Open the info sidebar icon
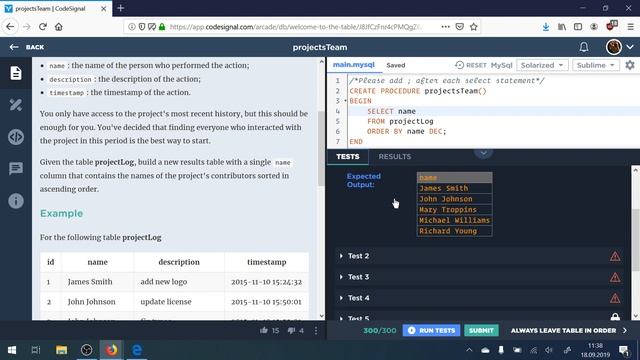The height and width of the screenshot is (360, 640). (16, 201)
